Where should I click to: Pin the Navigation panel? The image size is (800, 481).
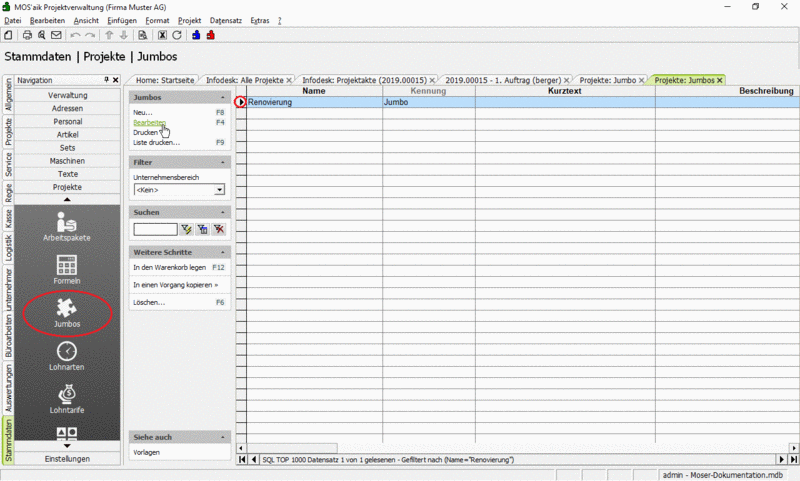(106, 80)
